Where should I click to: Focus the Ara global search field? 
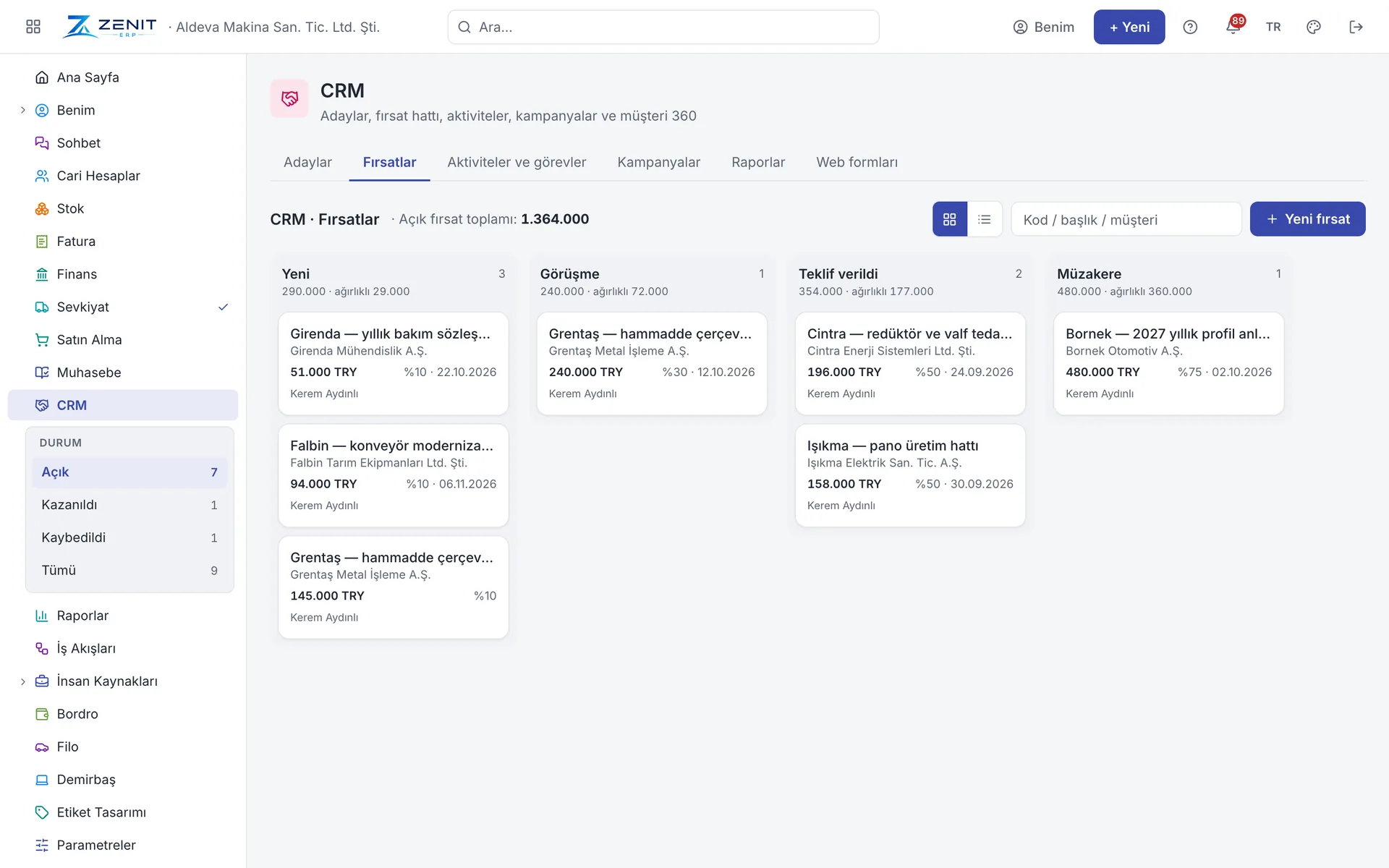point(663,27)
